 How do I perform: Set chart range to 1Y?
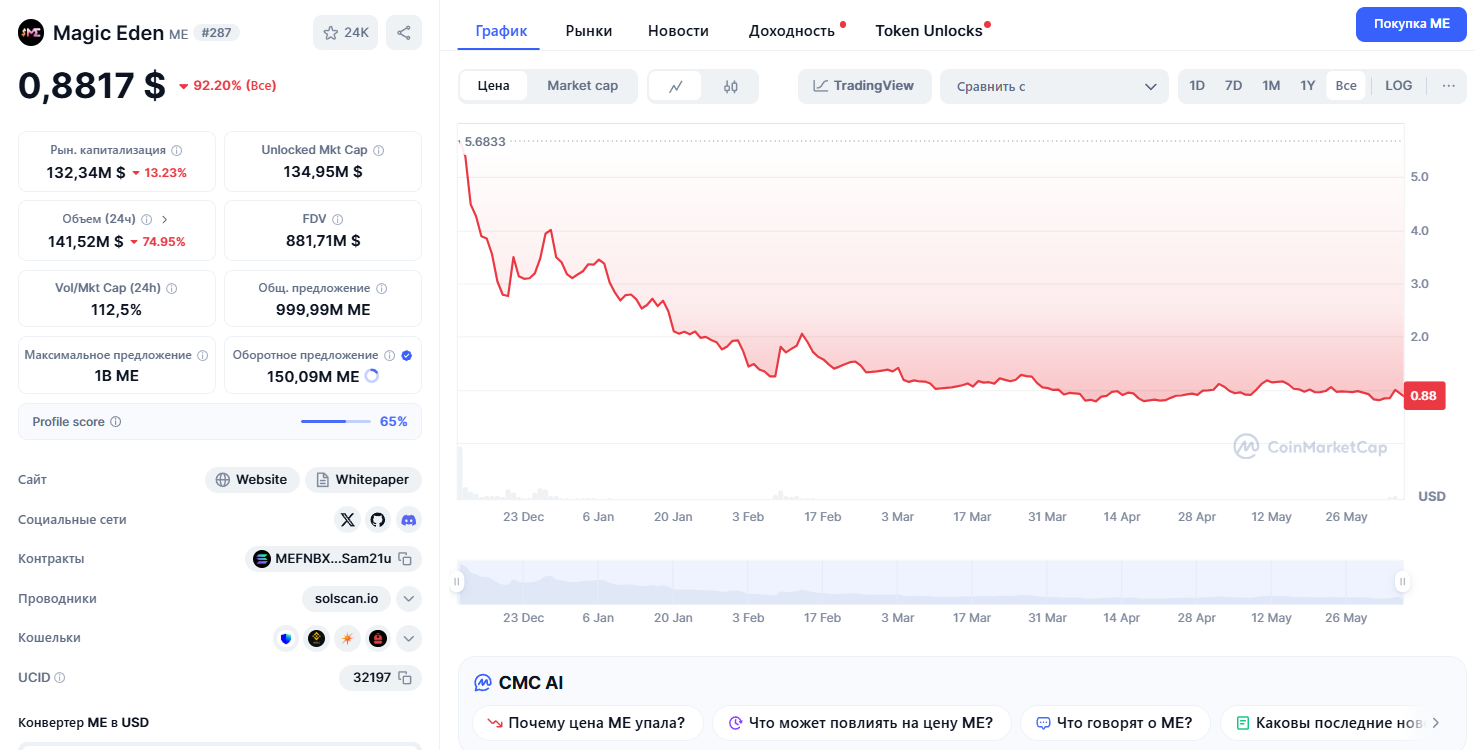1307,86
